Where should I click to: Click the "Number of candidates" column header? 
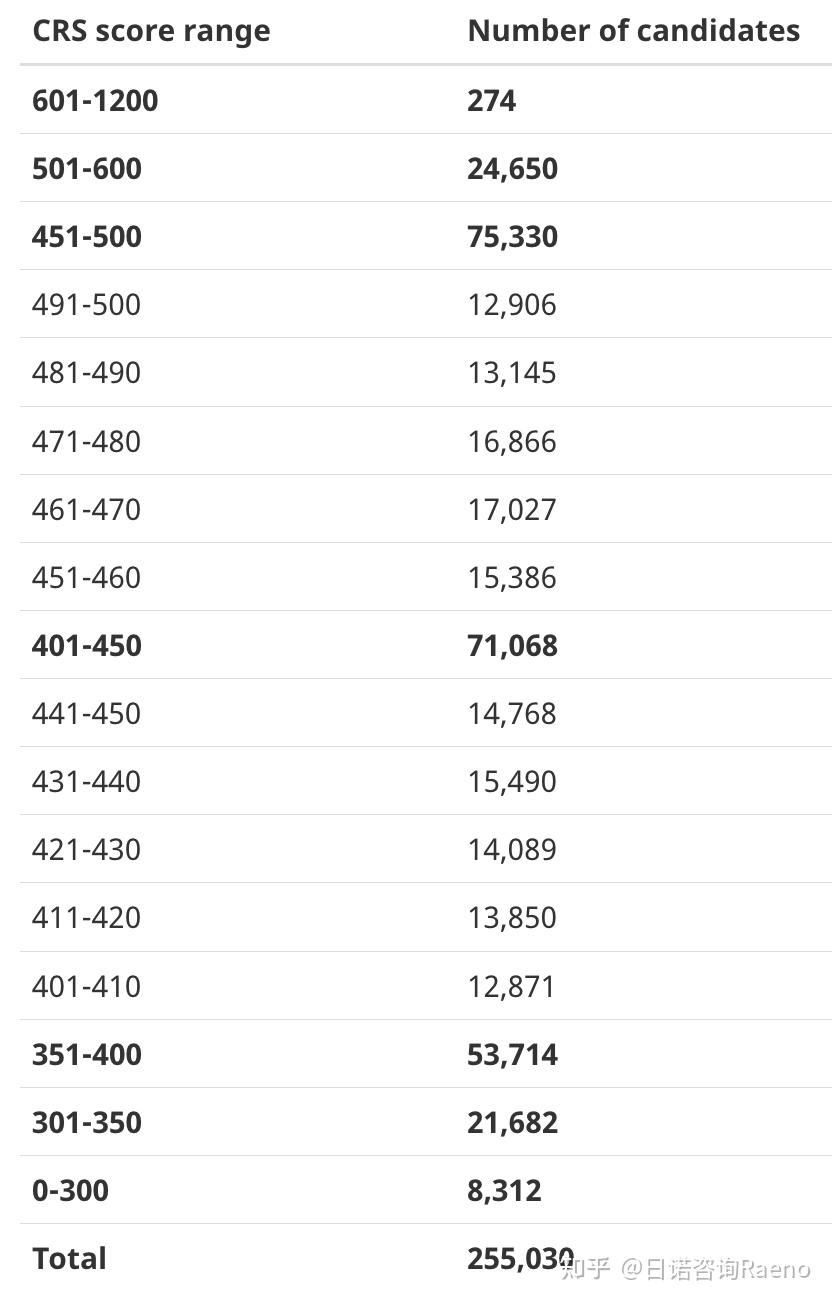point(633,31)
